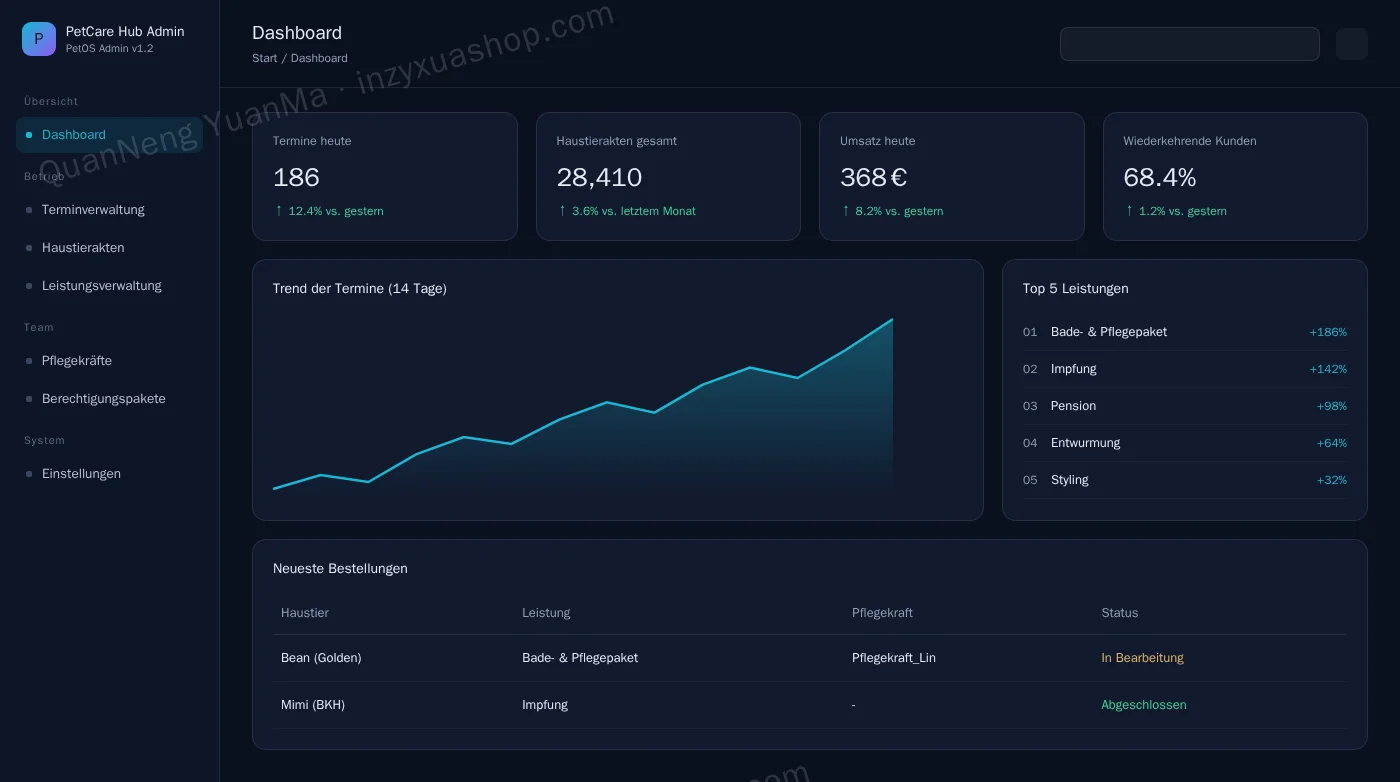The width and height of the screenshot is (1400, 782).
Task: Click the Start breadcrumb link
Action: coord(264,58)
